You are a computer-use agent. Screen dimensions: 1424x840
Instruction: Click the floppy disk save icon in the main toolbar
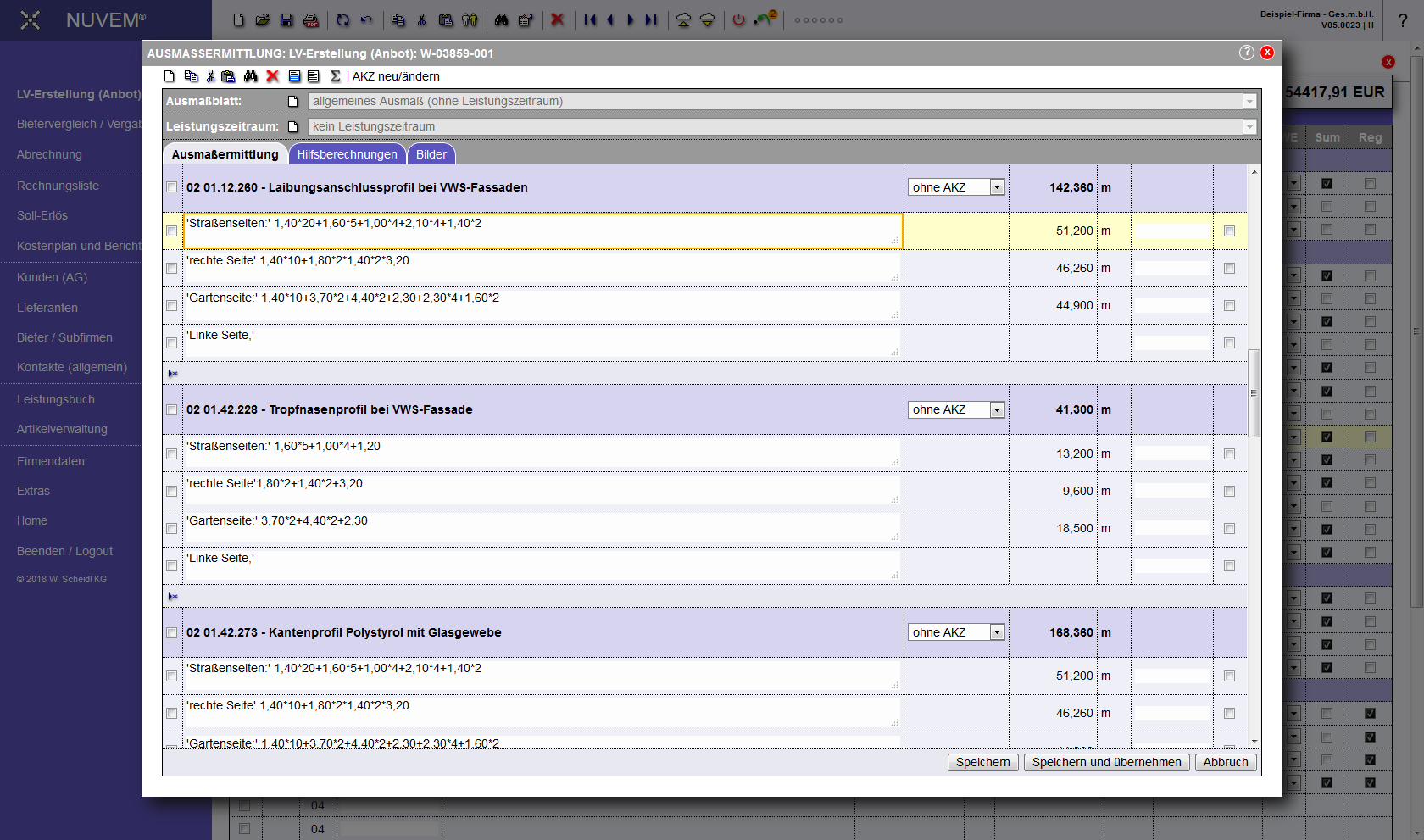[x=286, y=19]
